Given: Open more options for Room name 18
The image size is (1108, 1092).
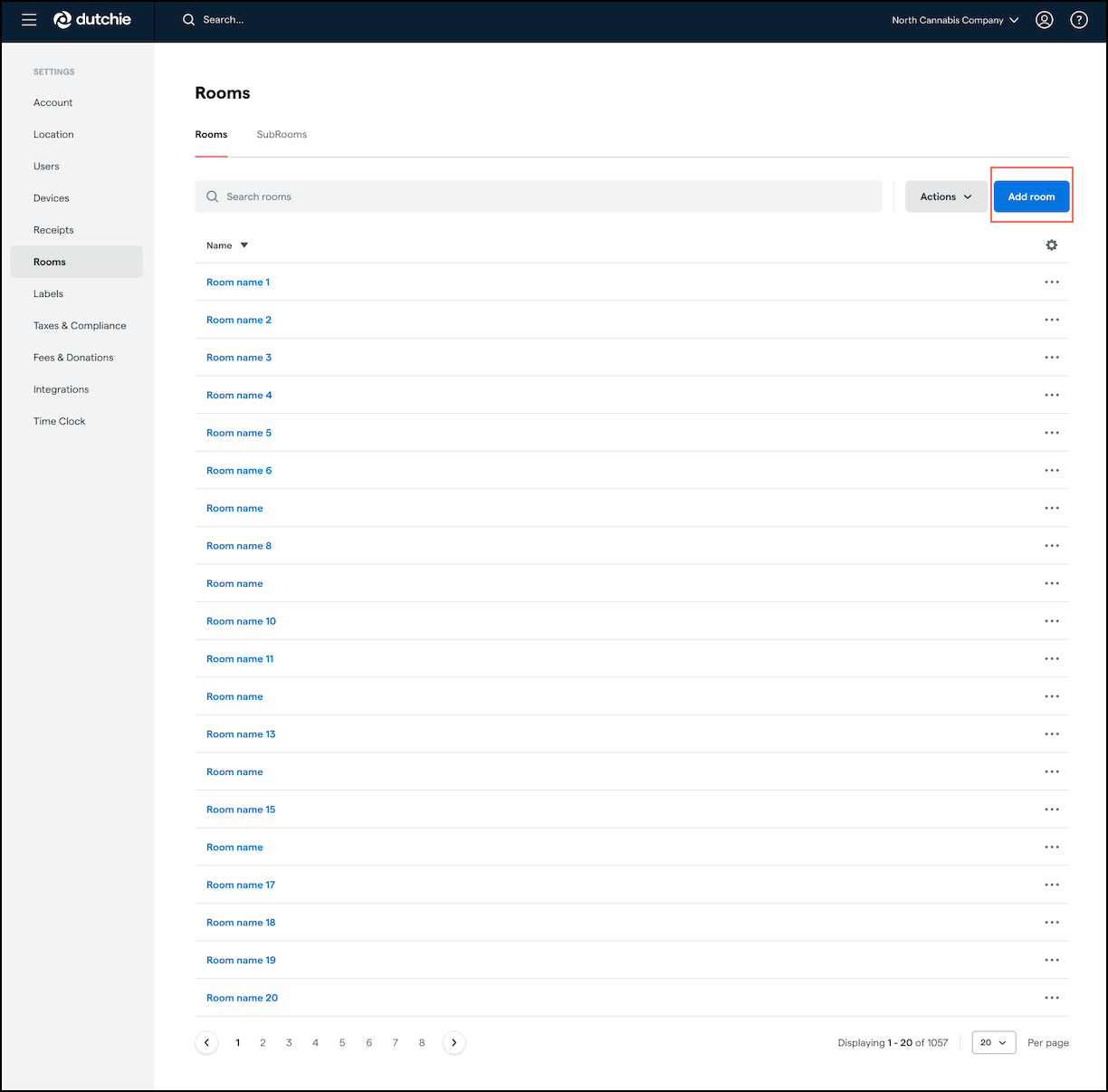Looking at the screenshot, I should point(1052,923).
